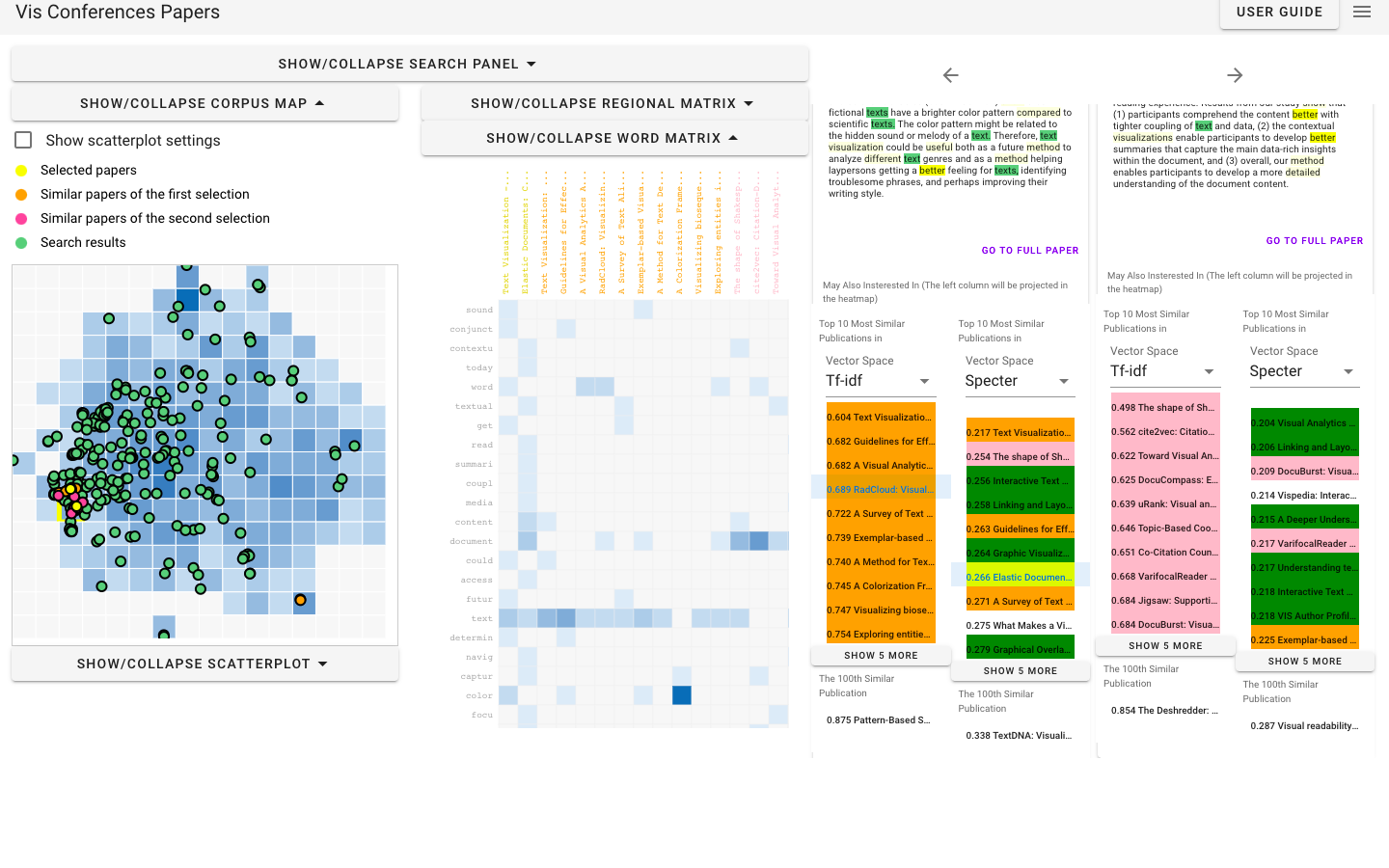
Task: Collapse the word matrix section
Action: pos(614,138)
